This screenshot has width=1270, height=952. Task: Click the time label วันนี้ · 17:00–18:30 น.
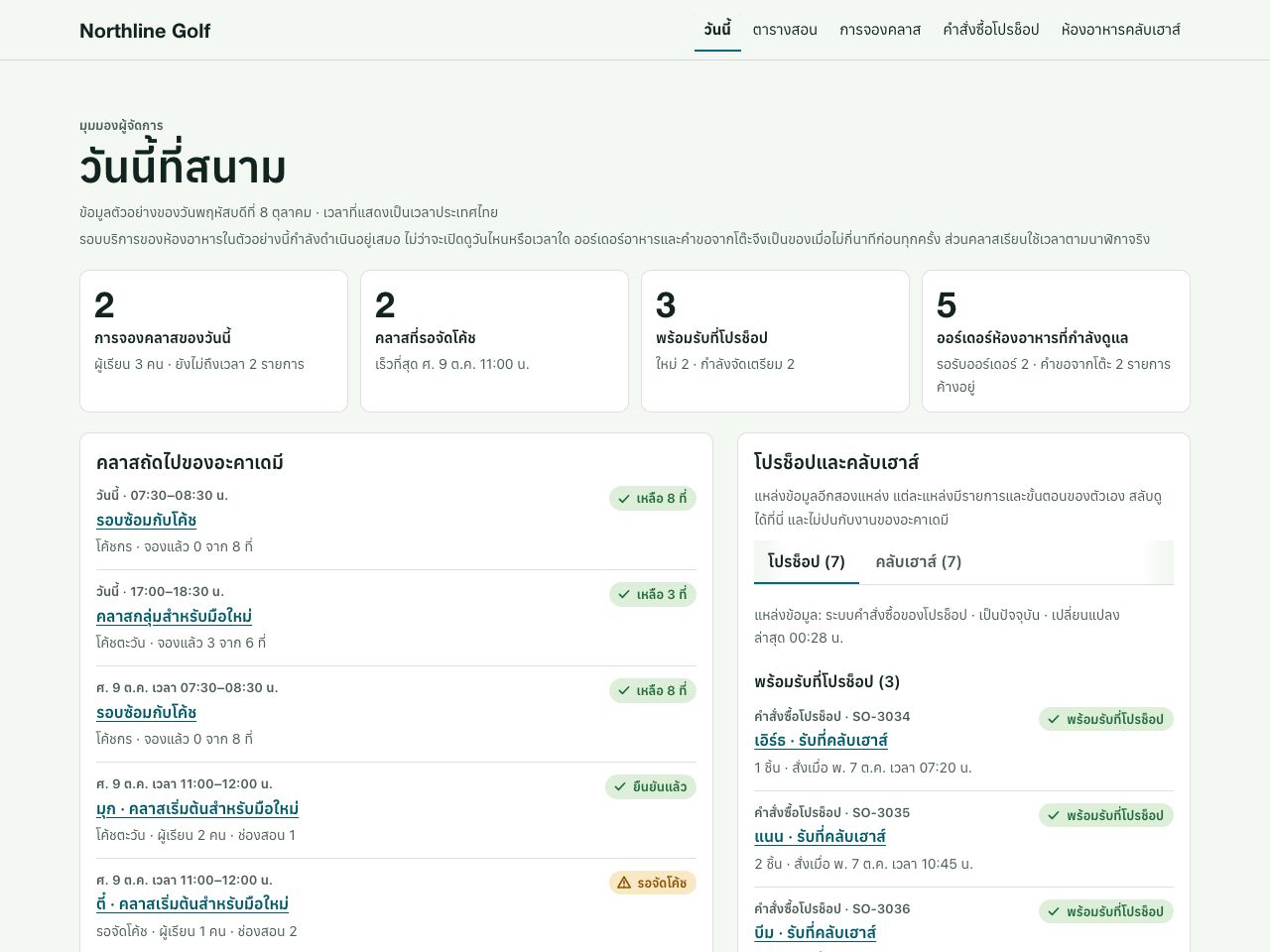161,592
